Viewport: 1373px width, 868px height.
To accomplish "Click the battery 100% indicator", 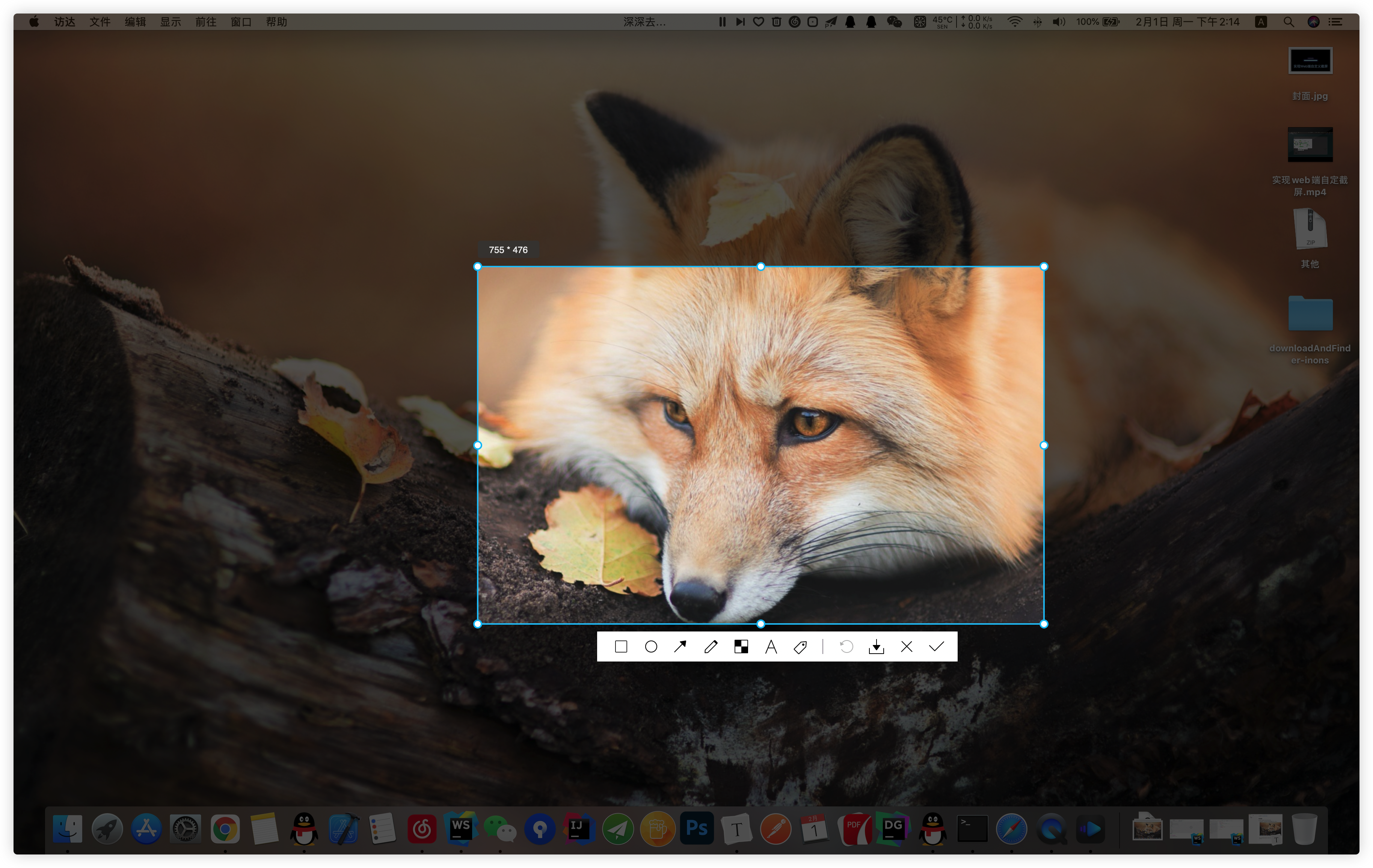I will pos(1098,22).
